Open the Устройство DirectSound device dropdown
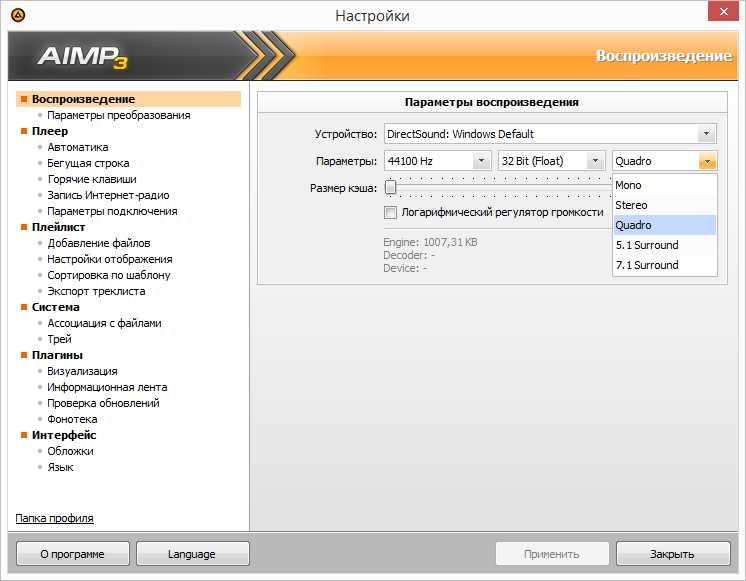This screenshot has width=746, height=581. click(707, 134)
